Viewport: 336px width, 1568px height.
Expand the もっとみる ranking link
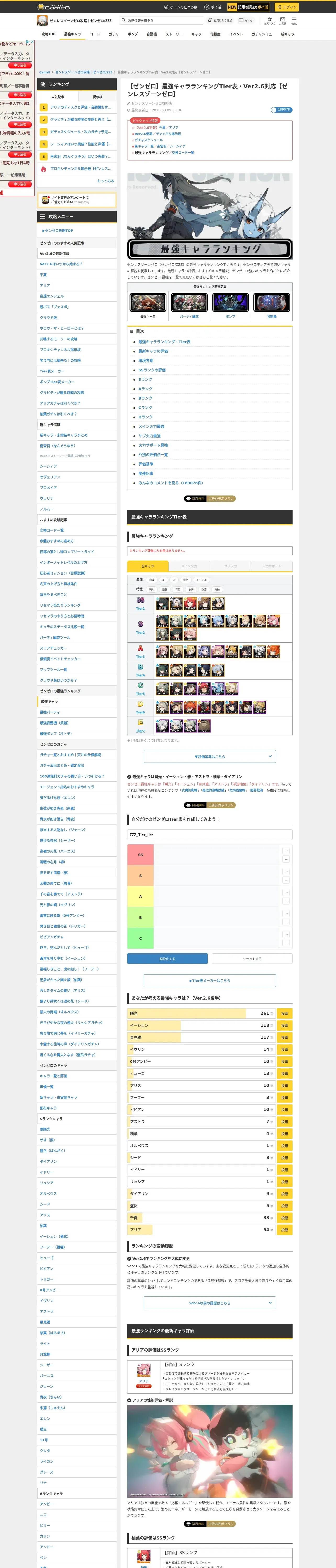[105, 181]
